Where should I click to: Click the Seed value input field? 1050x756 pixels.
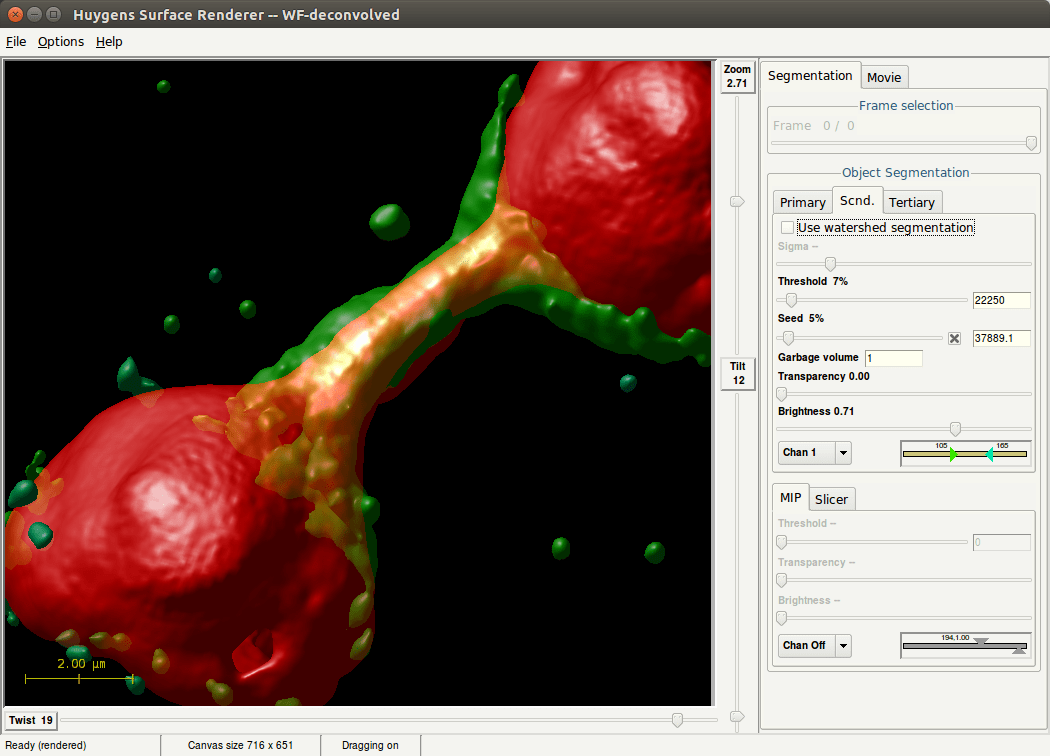coord(1001,338)
